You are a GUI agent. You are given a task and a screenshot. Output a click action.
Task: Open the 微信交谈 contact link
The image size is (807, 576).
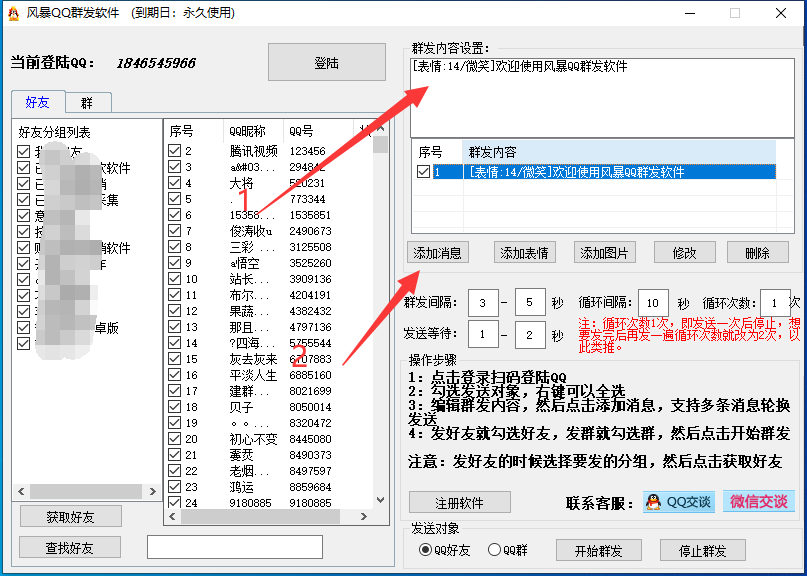[759, 501]
